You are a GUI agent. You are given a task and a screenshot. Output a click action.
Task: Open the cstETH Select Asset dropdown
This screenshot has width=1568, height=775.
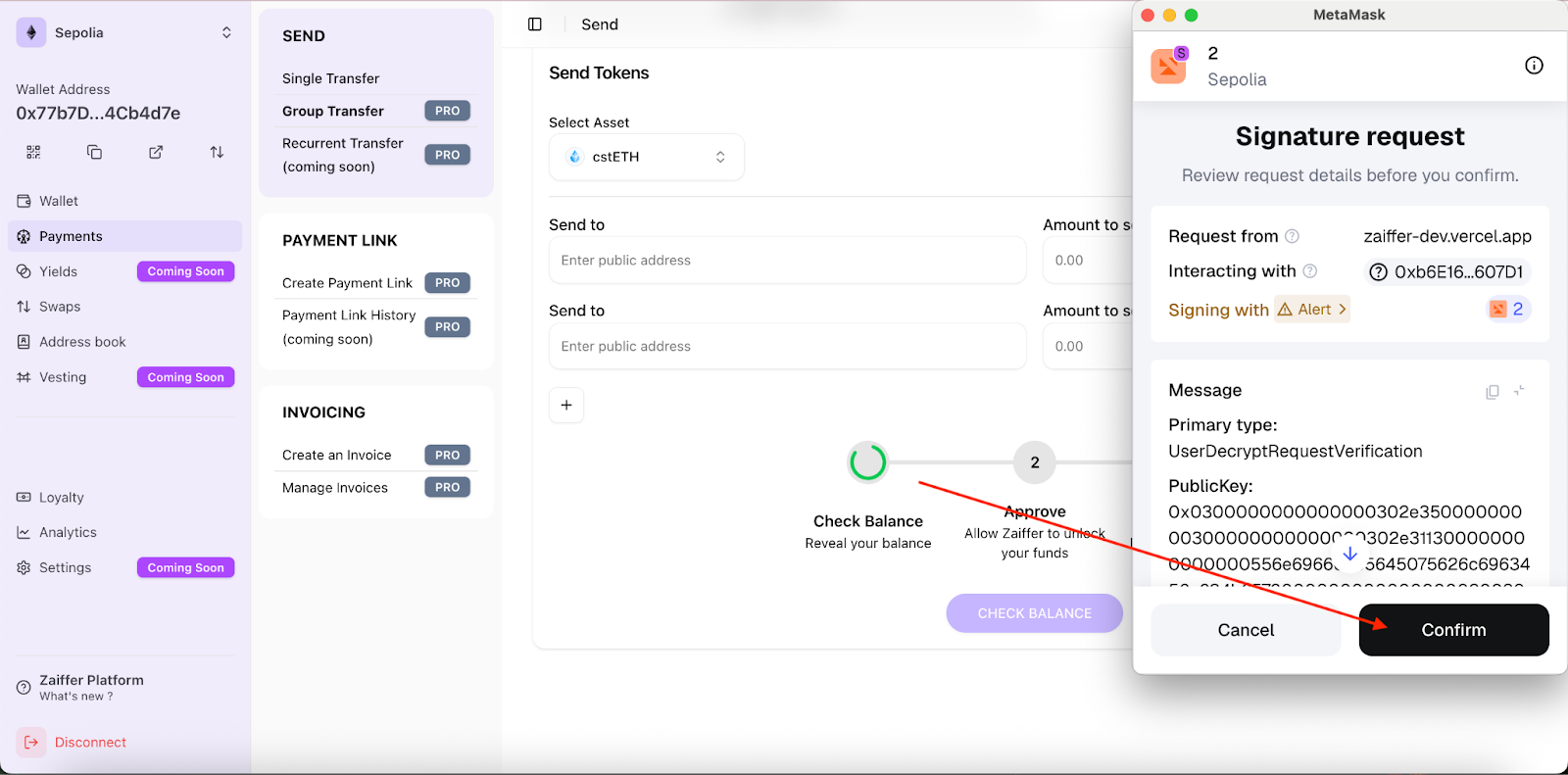(x=647, y=157)
